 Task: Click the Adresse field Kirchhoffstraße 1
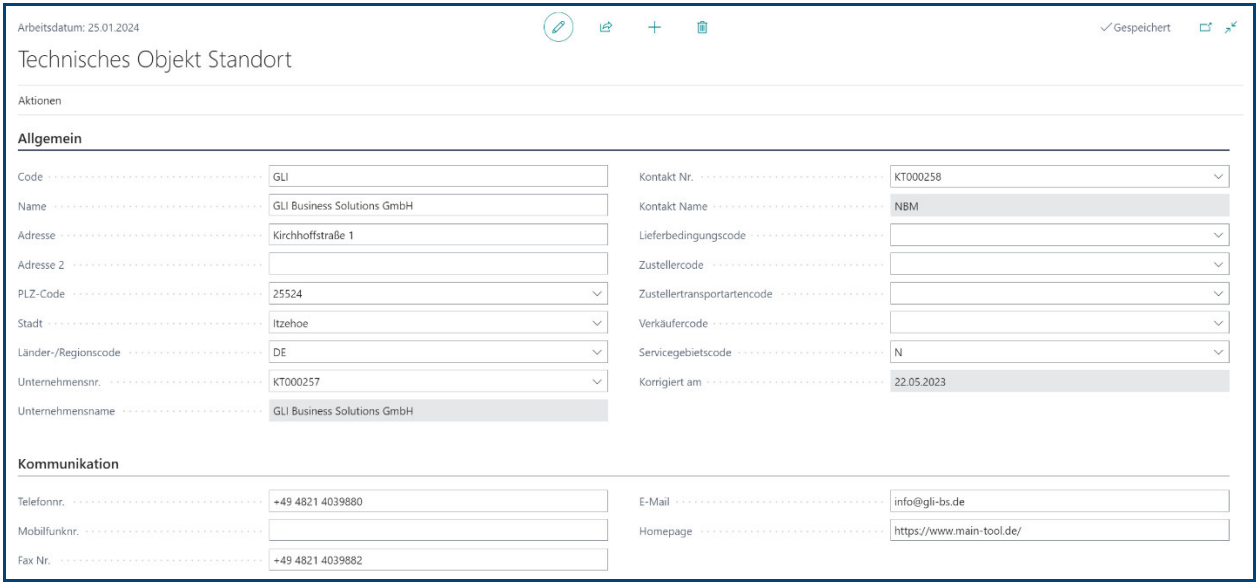(438, 236)
